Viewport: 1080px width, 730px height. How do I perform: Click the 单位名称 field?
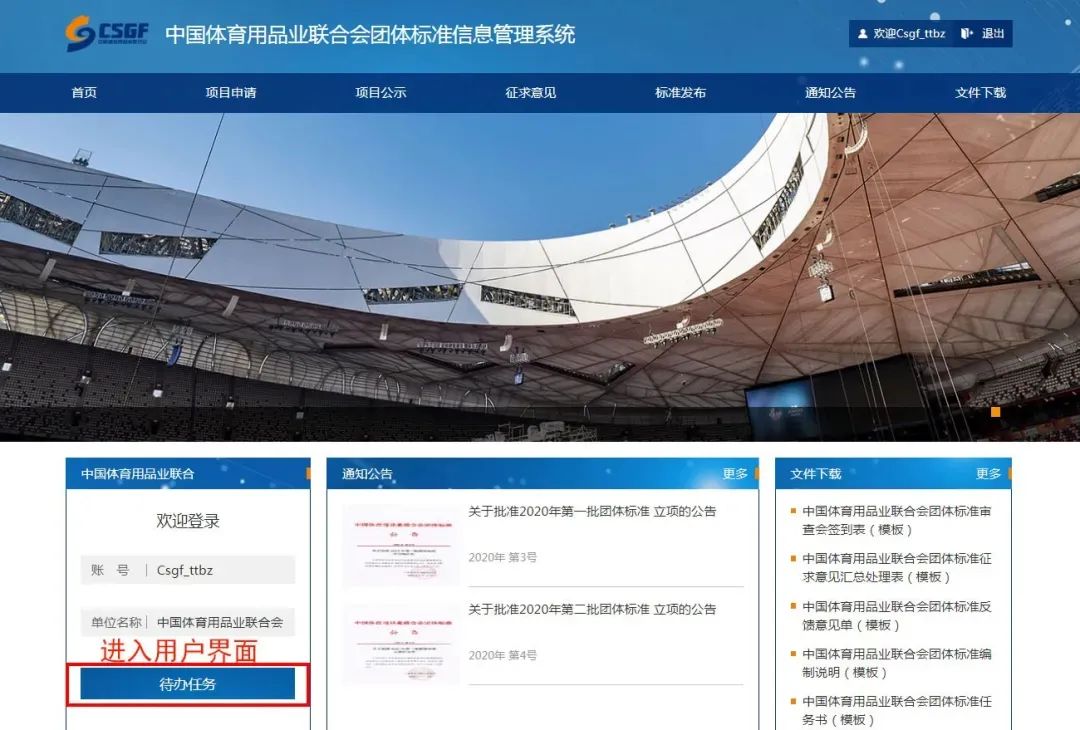coord(187,623)
